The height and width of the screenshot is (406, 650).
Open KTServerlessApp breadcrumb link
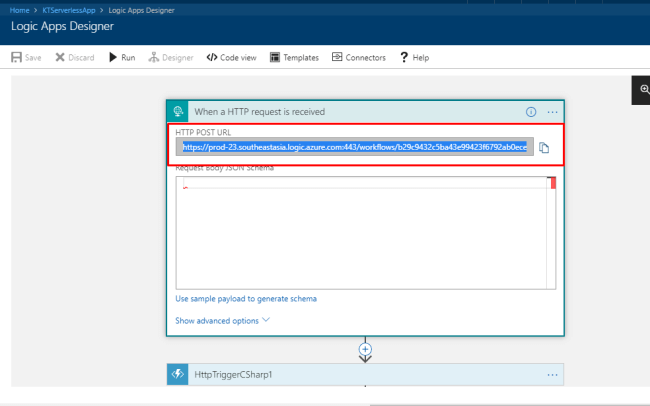pos(69,10)
